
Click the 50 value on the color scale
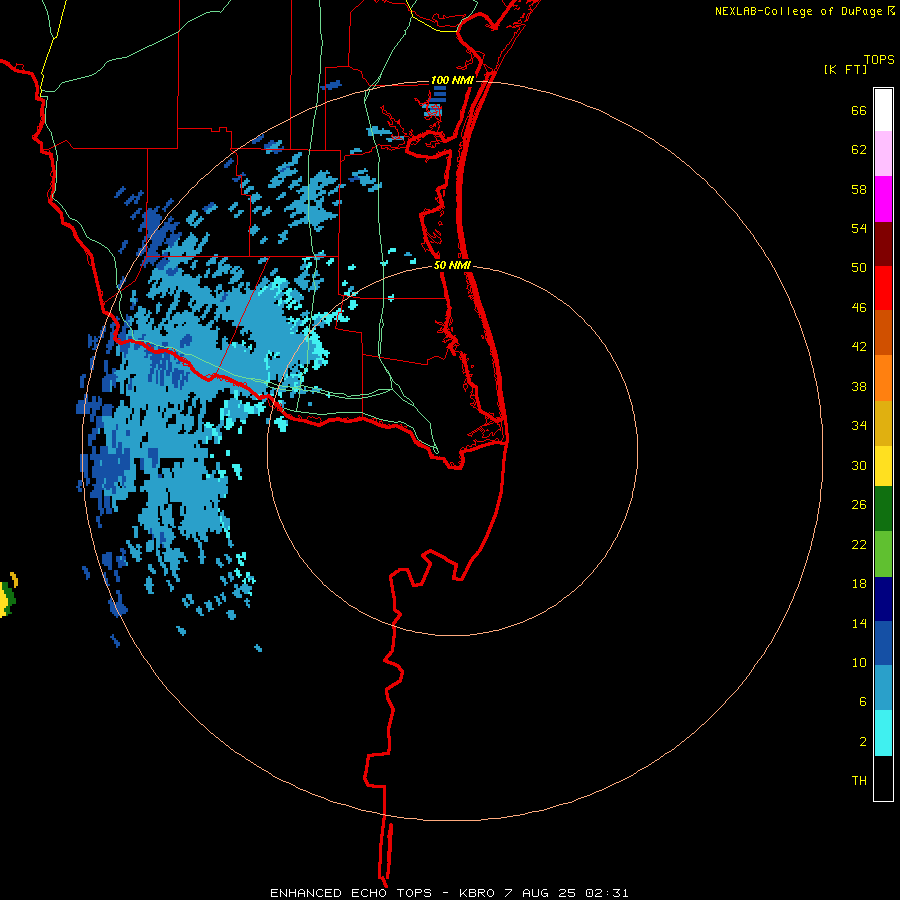pos(859,268)
